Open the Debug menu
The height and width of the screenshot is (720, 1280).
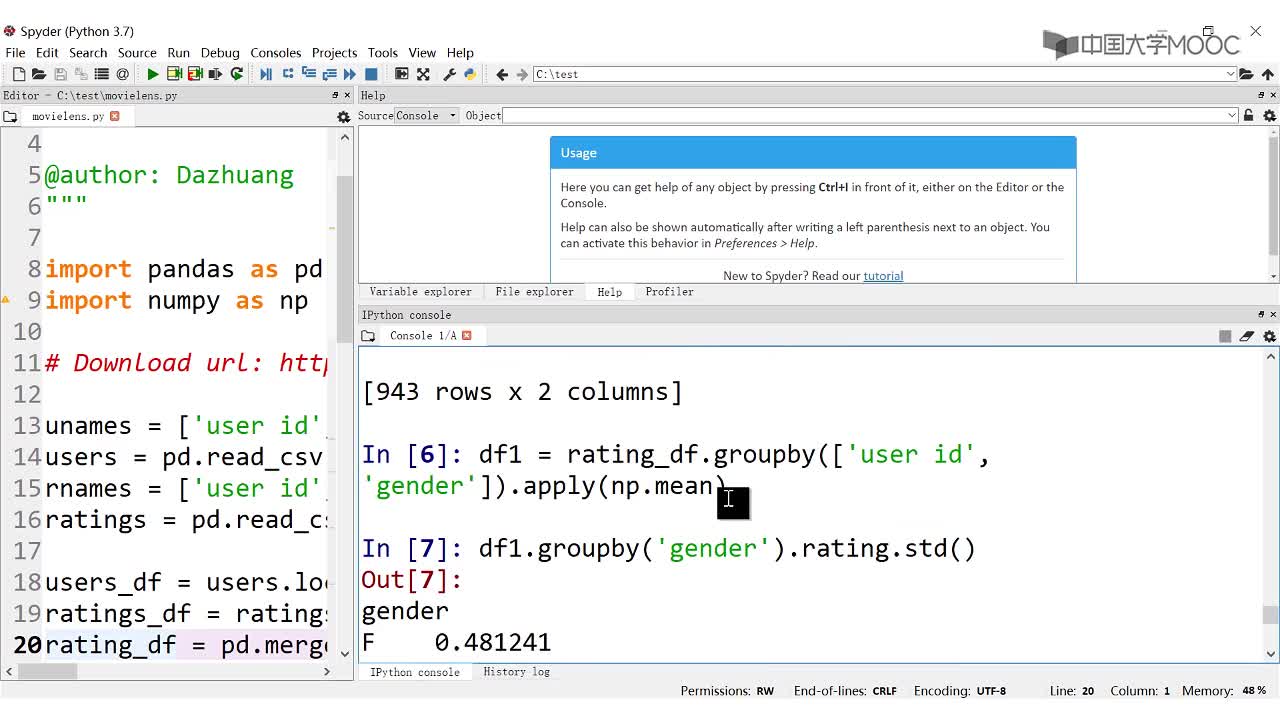220,52
